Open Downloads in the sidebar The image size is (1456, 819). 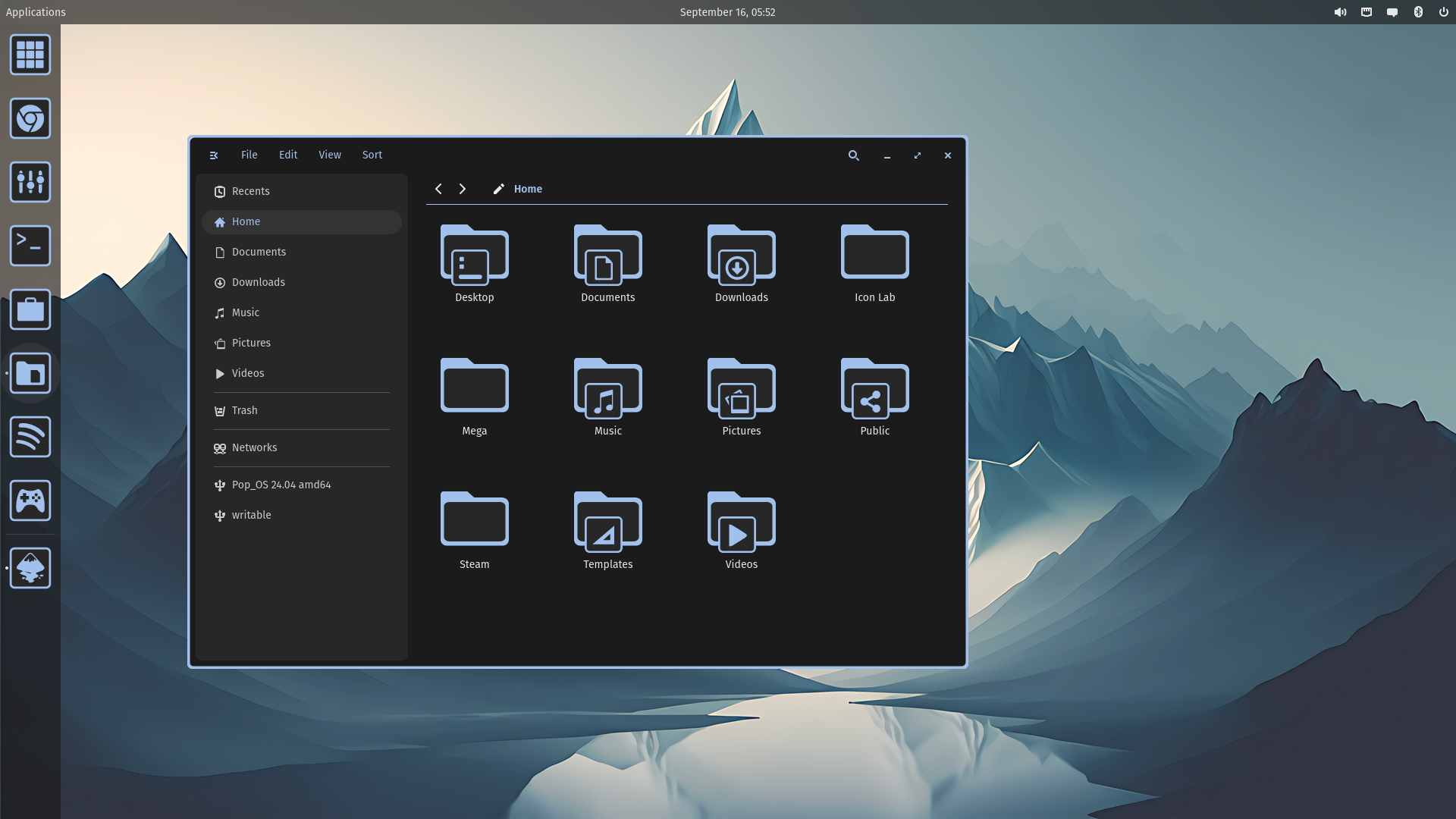302,282
